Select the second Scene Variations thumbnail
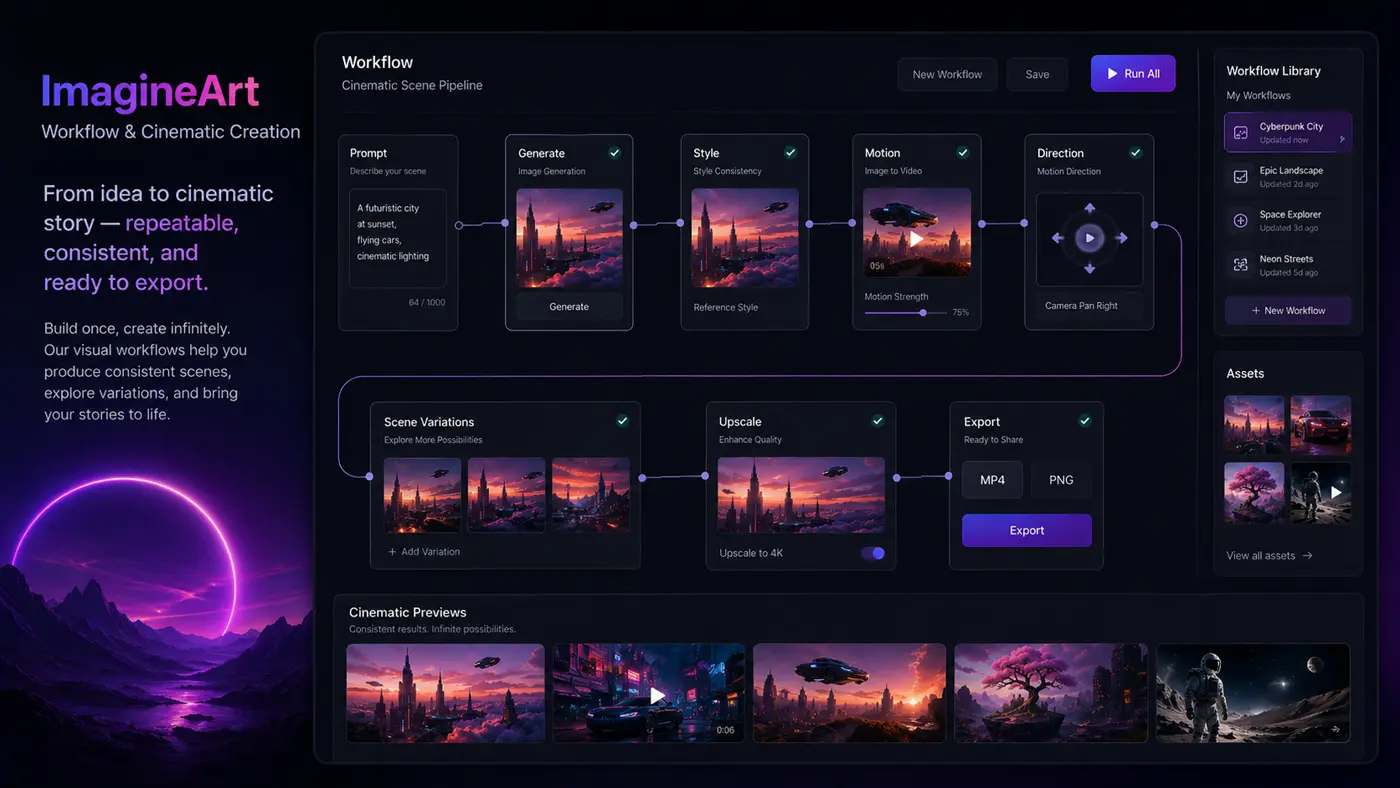Image resolution: width=1400 pixels, height=788 pixels. (x=507, y=494)
